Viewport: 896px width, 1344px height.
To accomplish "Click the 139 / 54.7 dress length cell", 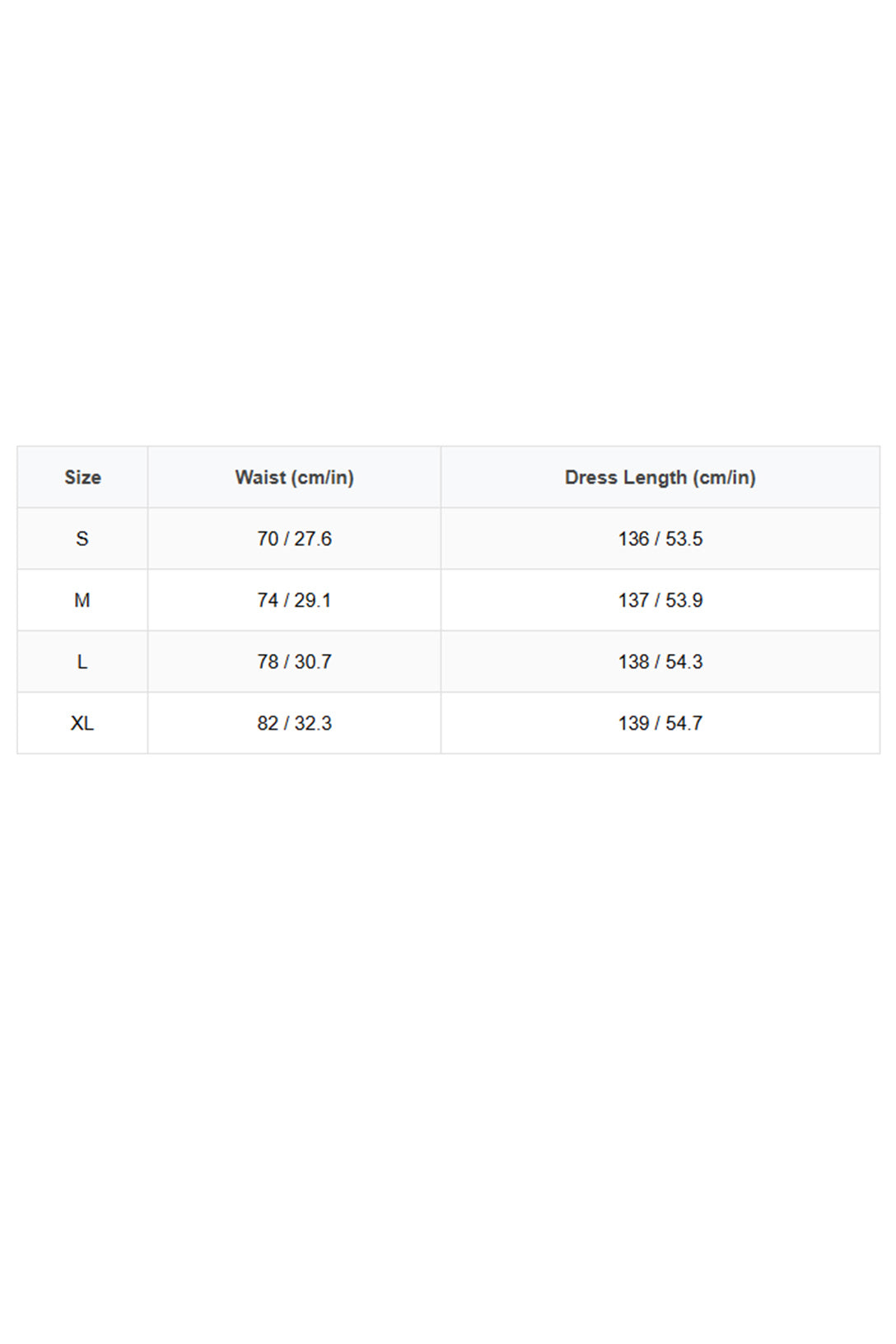I will pos(660,723).
